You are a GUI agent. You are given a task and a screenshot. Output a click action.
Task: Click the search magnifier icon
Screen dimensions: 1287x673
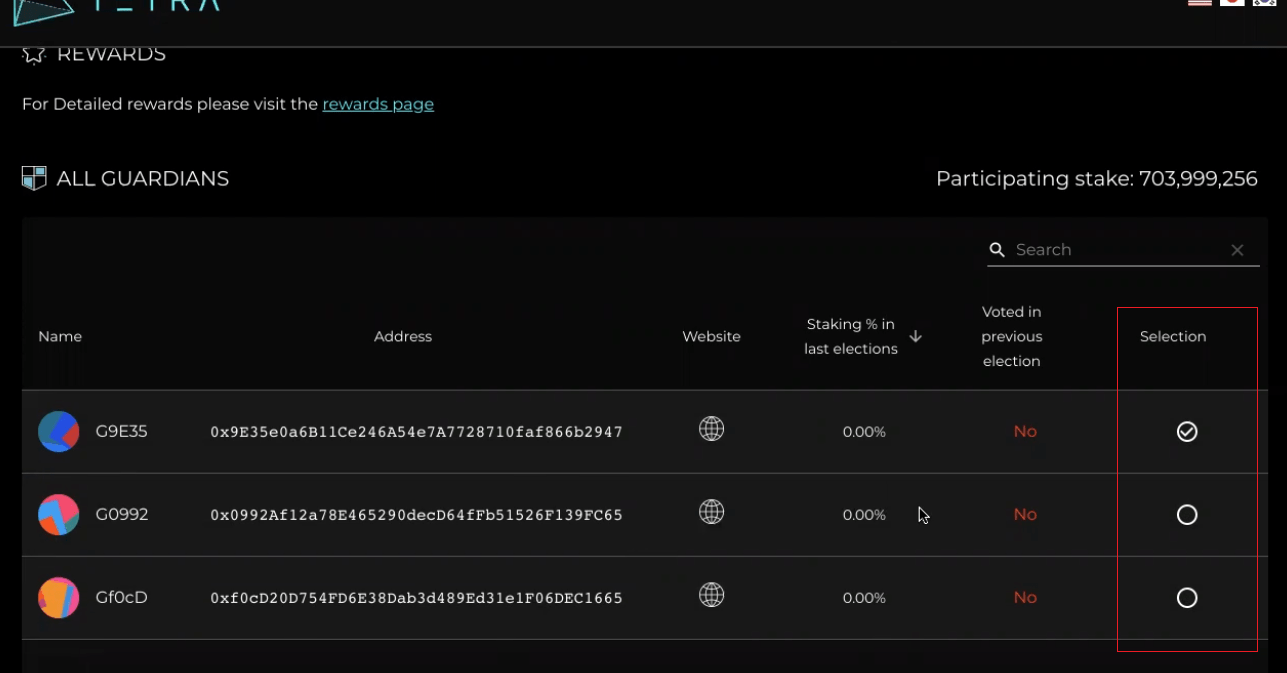997,250
